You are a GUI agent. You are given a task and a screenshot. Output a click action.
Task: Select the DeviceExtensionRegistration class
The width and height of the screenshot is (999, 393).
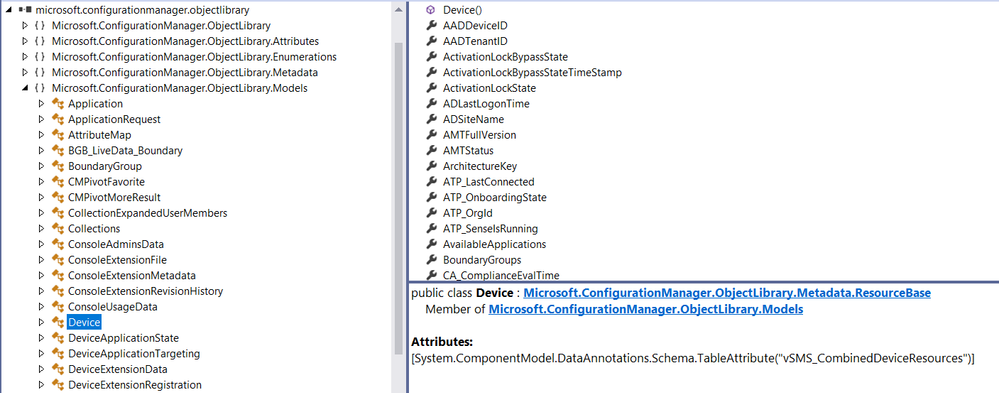point(134,385)
